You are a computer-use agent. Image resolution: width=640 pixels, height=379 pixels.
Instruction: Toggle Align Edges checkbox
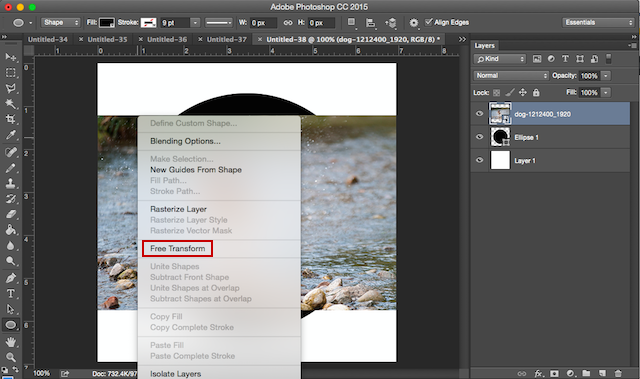pos(429,22)
